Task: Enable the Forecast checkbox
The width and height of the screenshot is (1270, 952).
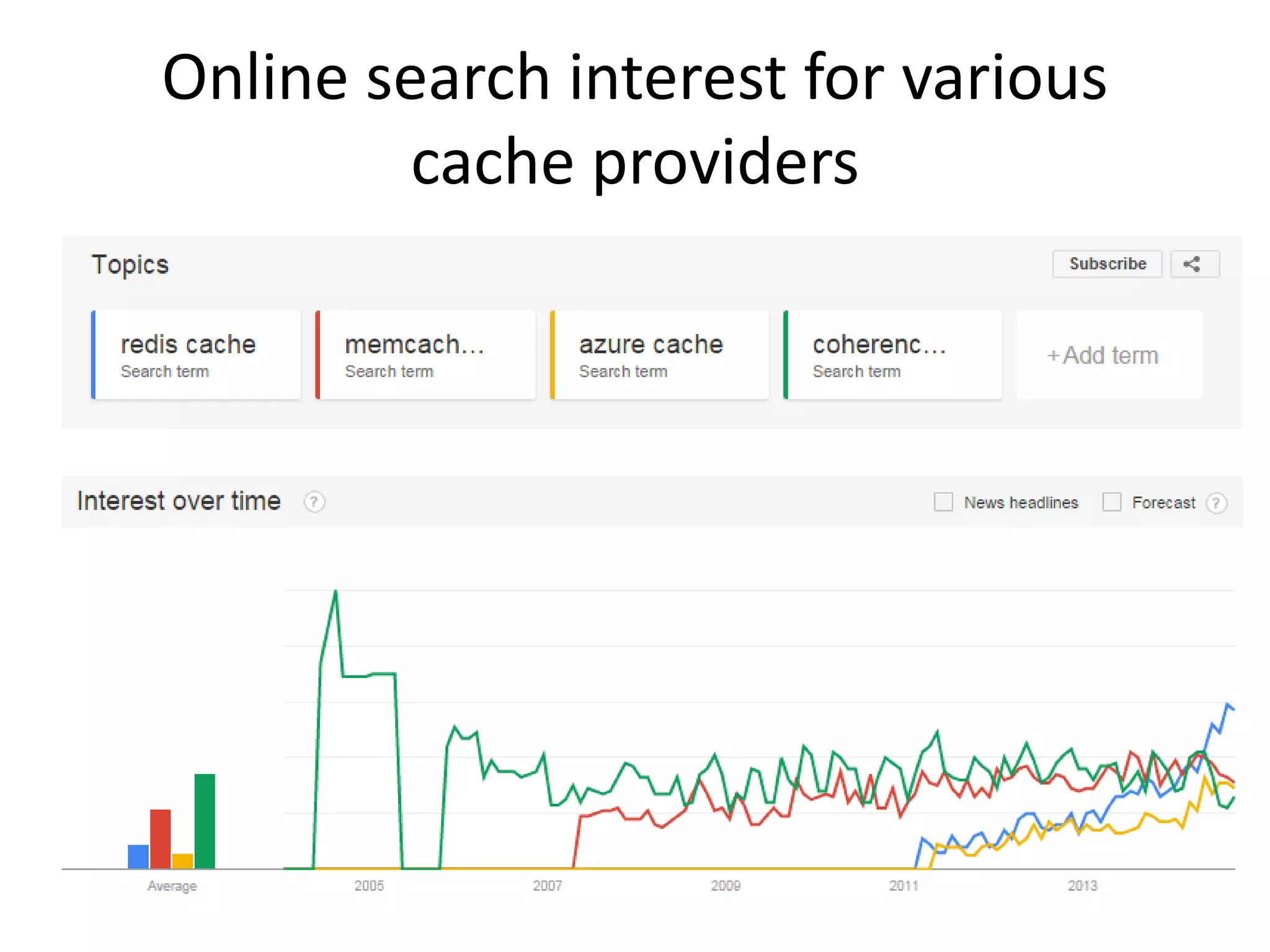Action: tap(1112, 502)
